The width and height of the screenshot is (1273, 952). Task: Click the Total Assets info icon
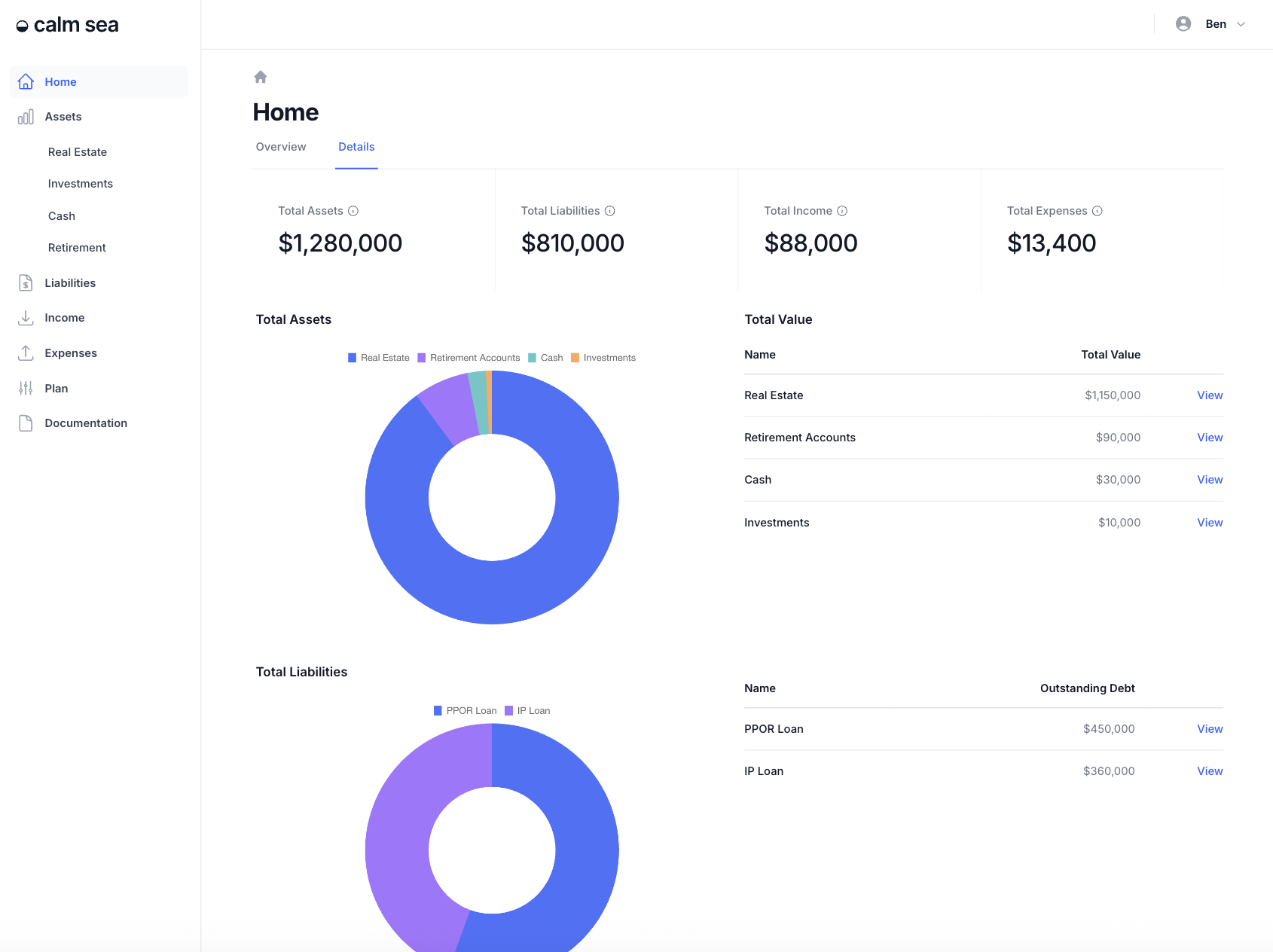[353, 211]
